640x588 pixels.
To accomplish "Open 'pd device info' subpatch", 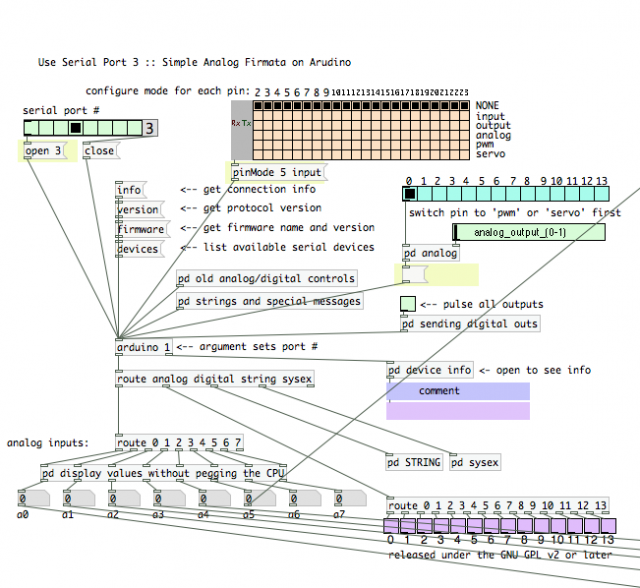I will click(x=430, y=370).
